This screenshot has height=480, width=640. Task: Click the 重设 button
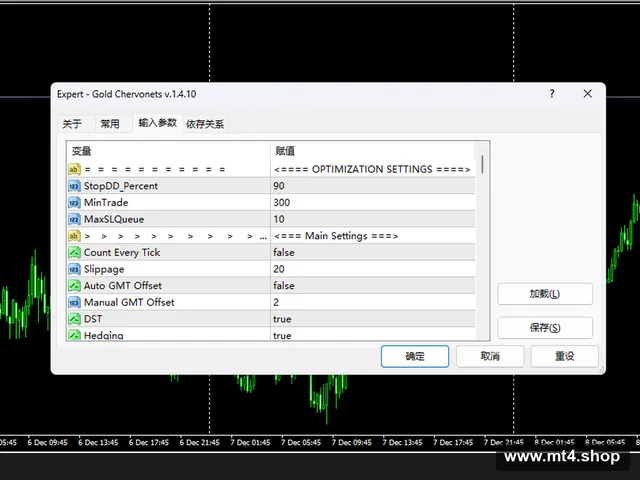(564, 356)
